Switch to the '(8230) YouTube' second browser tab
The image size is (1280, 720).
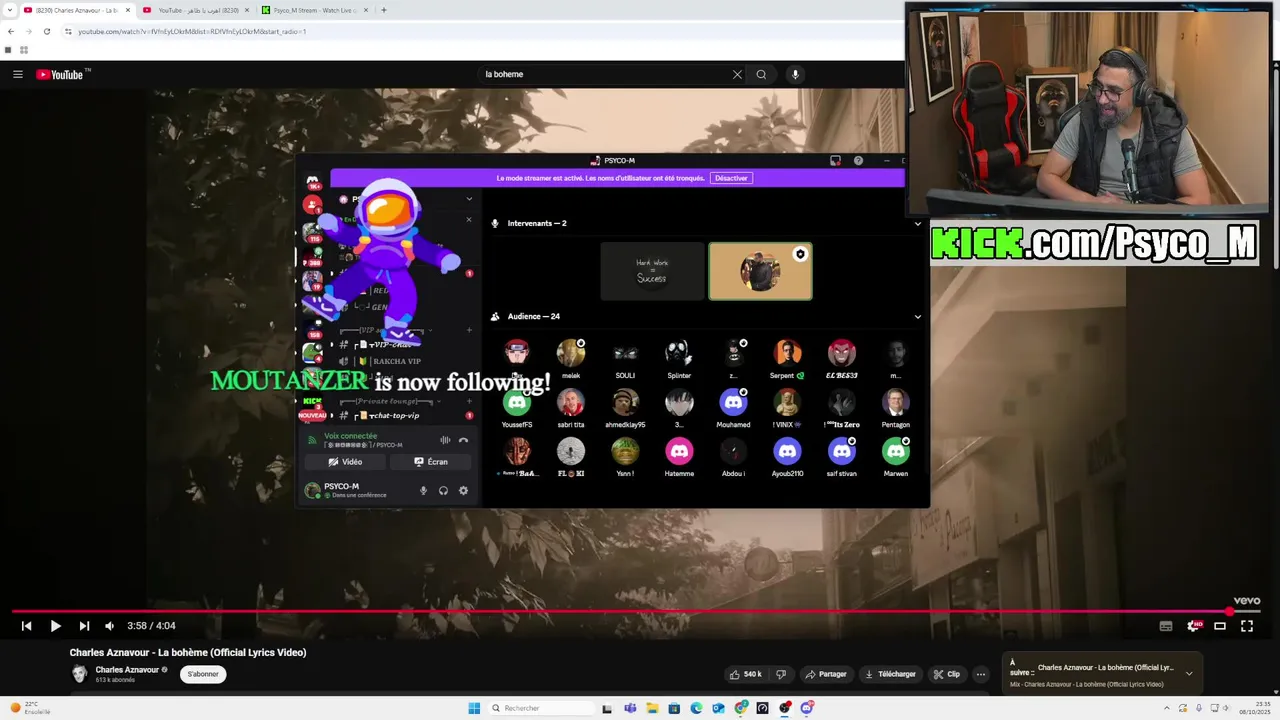click(196, 10)
